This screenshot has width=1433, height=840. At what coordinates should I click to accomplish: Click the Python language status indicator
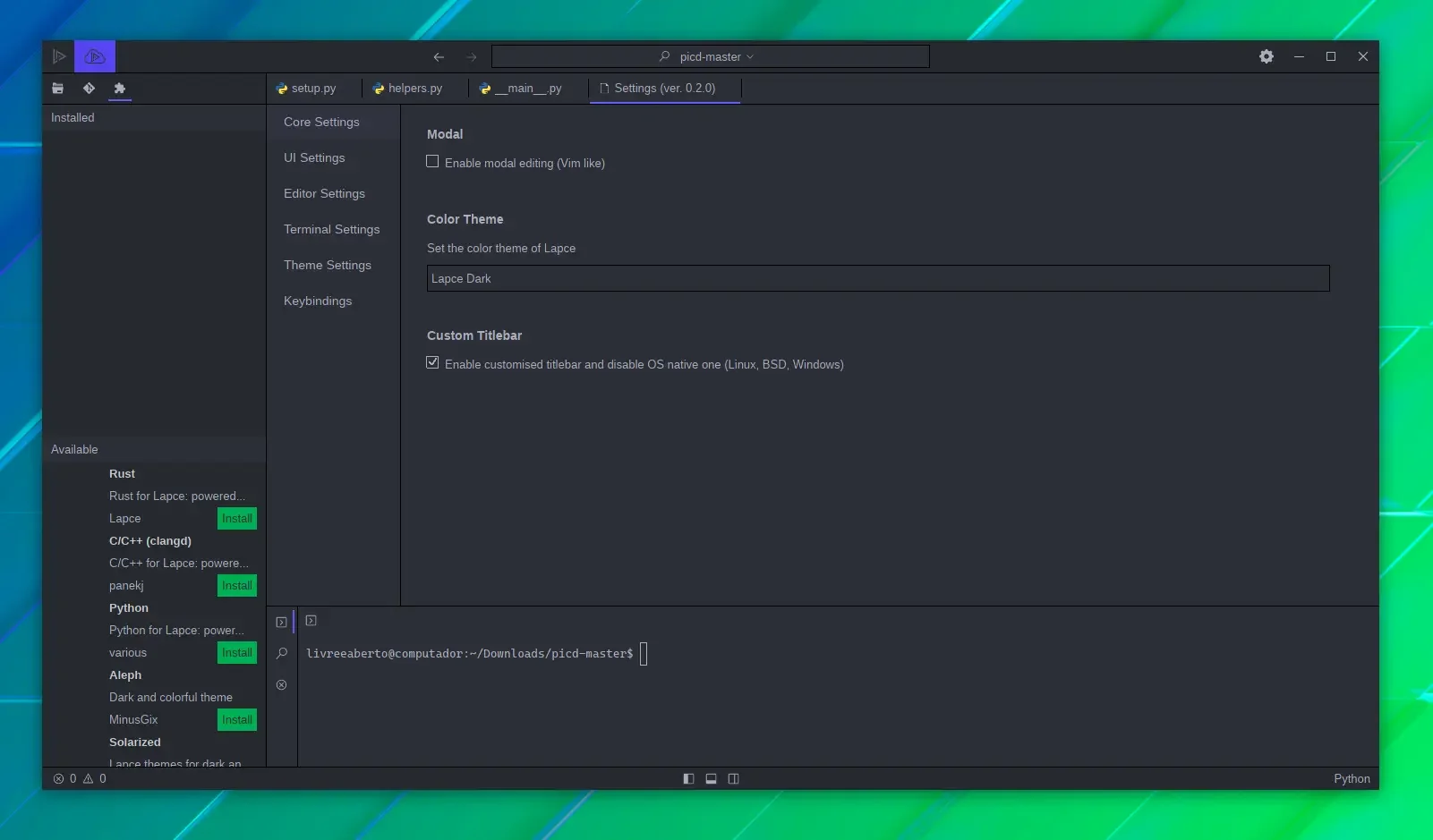tap(1352, 779)
